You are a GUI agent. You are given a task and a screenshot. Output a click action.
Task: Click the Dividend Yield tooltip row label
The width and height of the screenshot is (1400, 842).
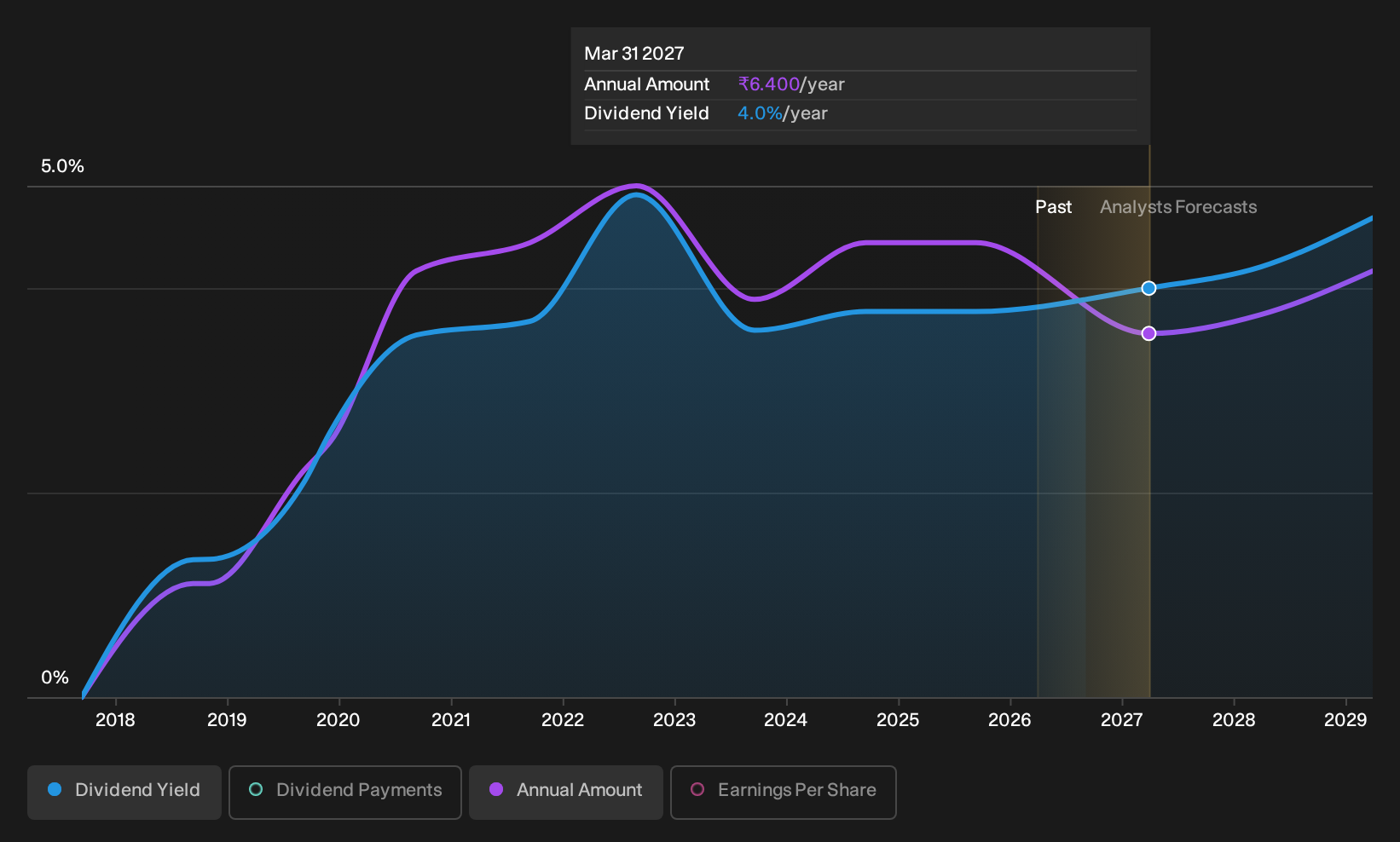click(x=647, y=113)
